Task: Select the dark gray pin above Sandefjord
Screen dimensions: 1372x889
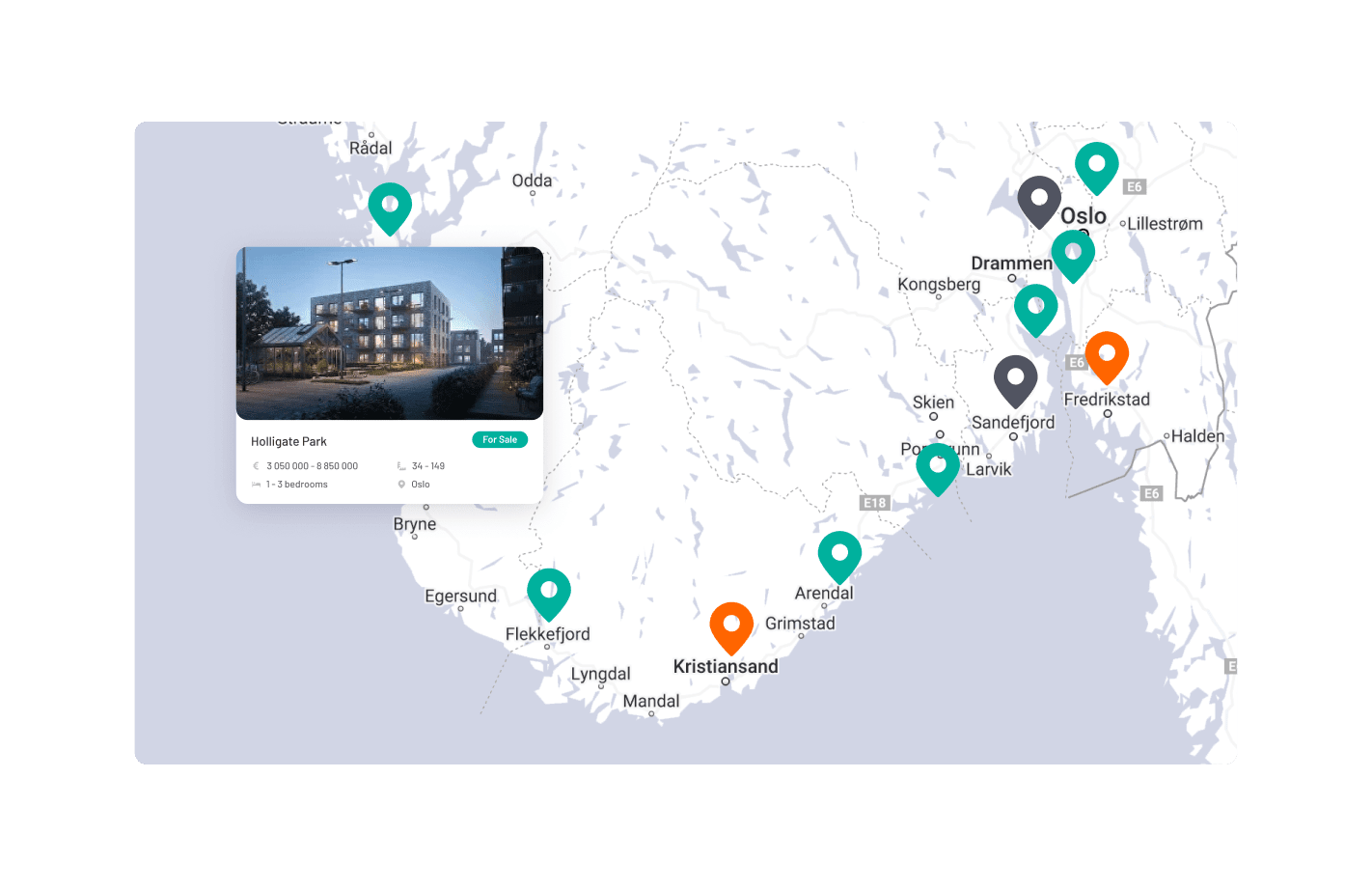Action: (1016, 379)
